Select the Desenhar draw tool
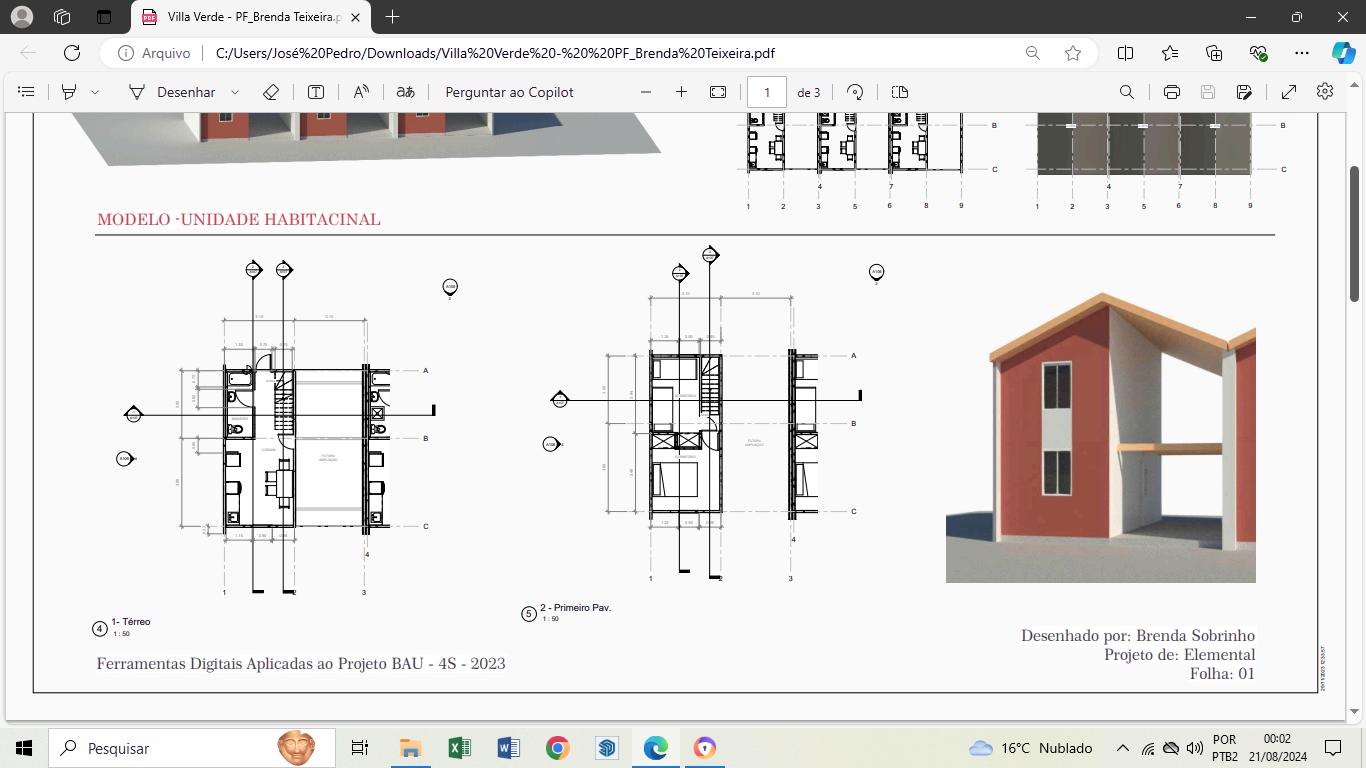The width and height of the screenshot is (1366, 768). pyautogui.click(x=172, y=92)
